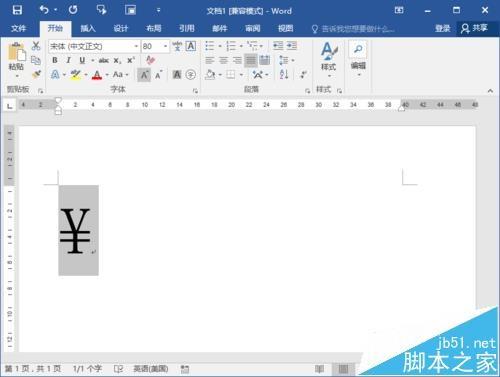Click the enclosed character icon
The width and height of the screenshot is (500, 377).
(190, 75)
